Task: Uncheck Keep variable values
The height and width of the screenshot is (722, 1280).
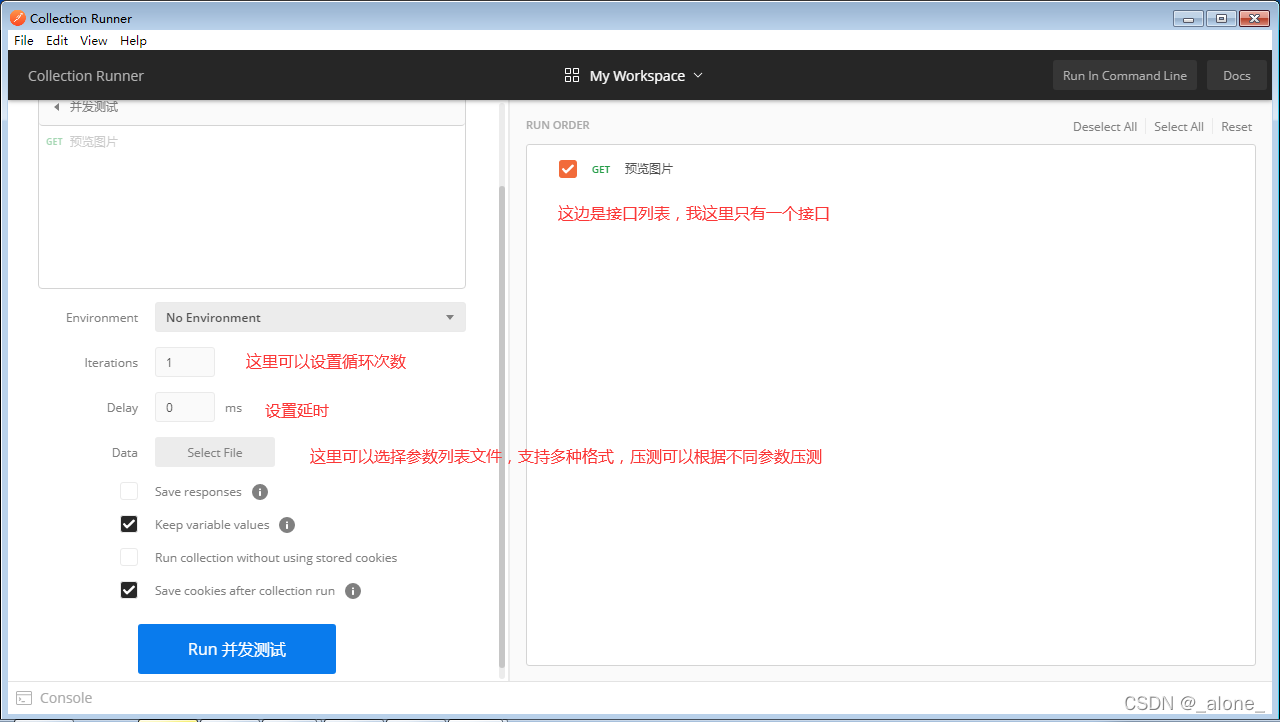Action: click(x=129, y=524)
